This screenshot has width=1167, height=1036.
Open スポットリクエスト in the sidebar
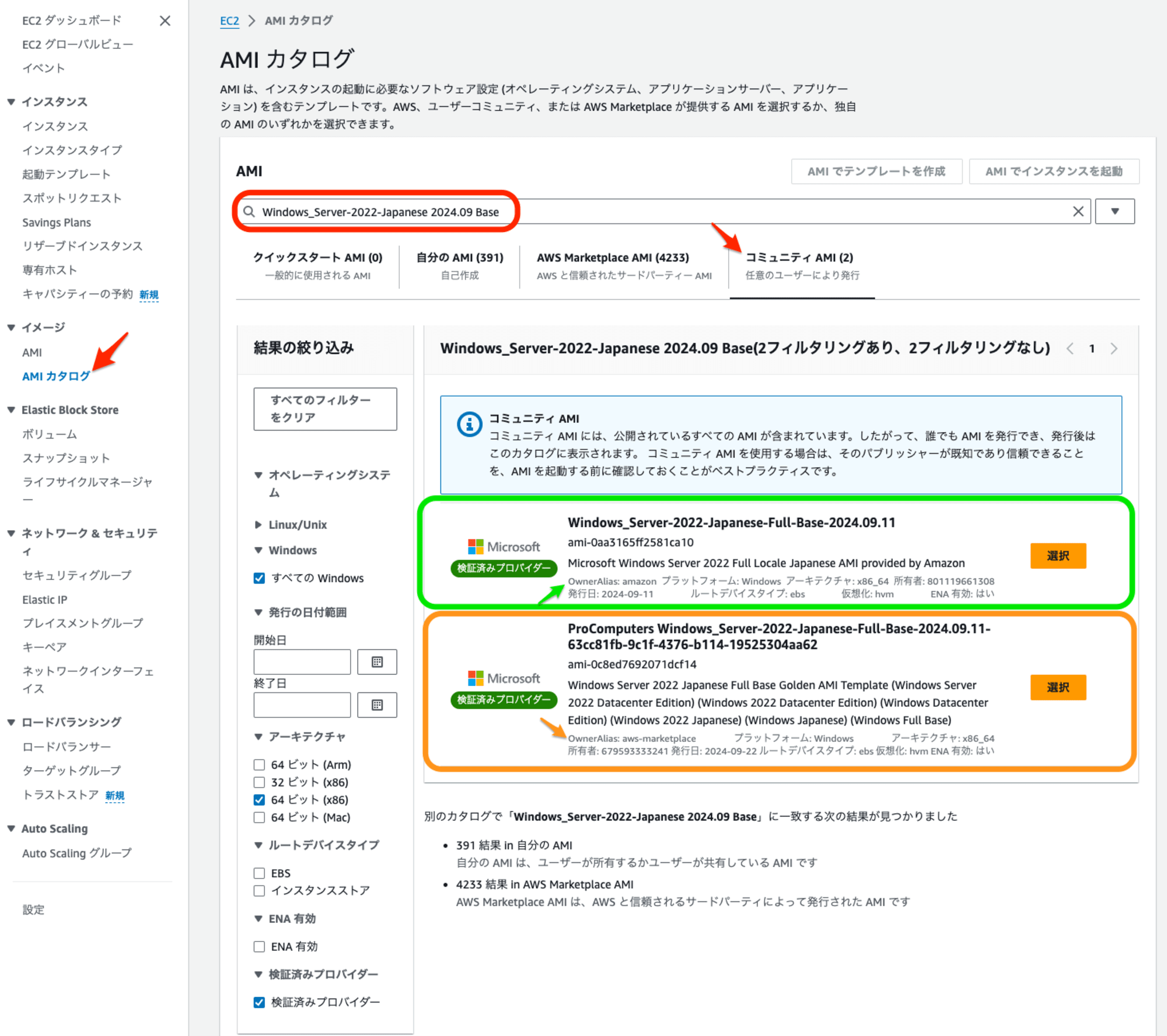pyautogui.click(x=72, y=198)
